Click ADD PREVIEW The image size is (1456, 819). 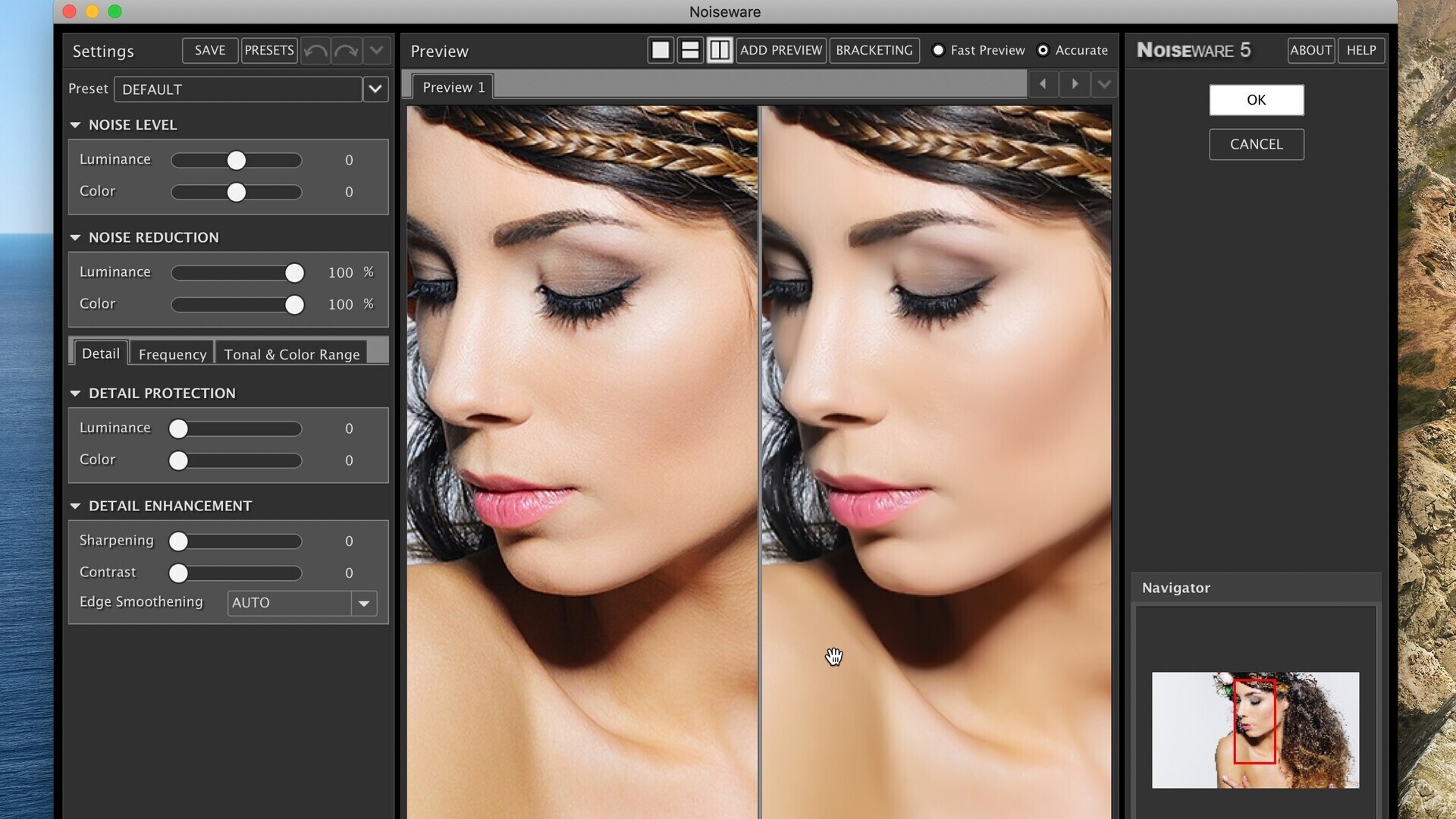pyautogui.click(x=781, y=50)
